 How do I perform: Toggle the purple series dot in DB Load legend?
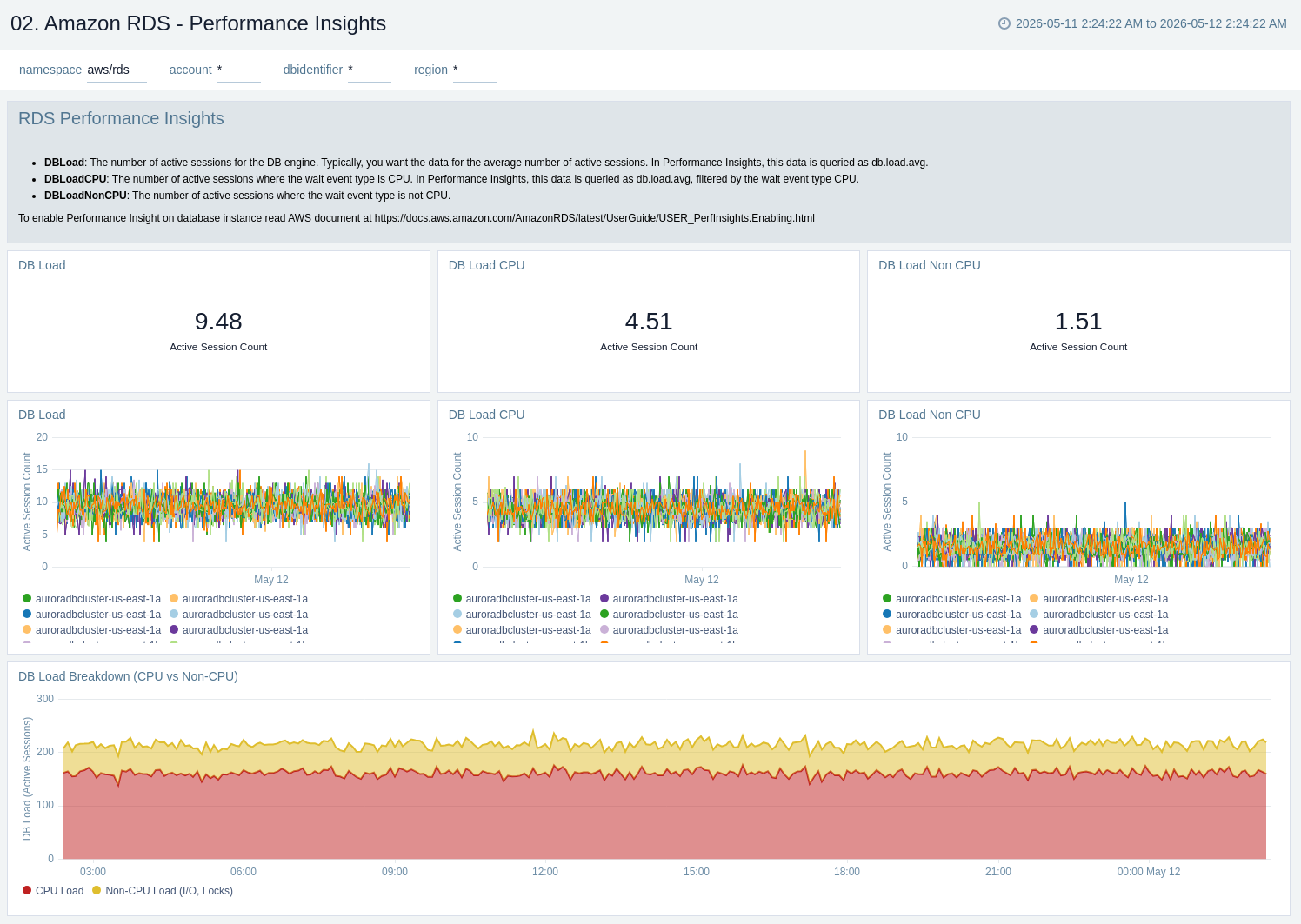click(174, 629)
